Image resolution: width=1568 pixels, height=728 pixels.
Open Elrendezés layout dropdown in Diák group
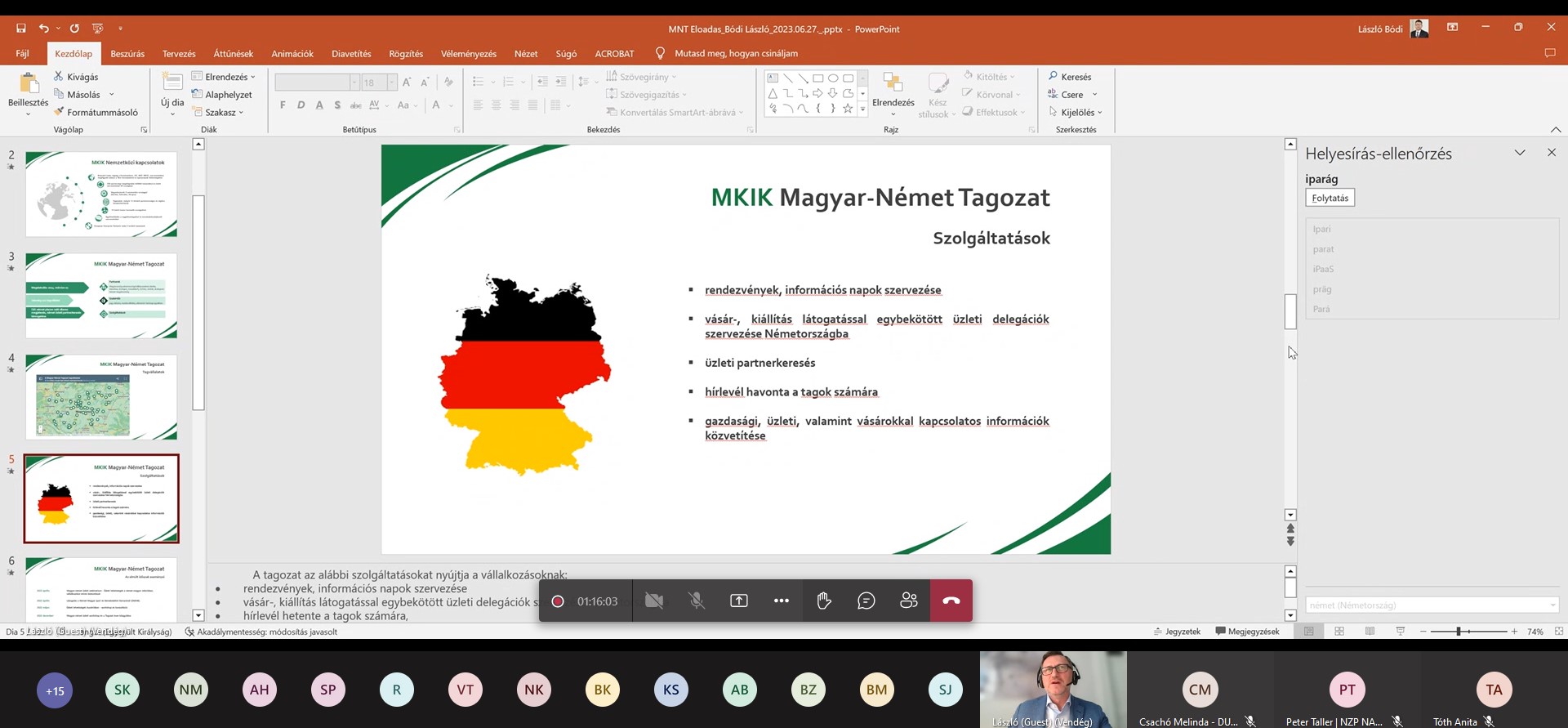tap(224, 77)
